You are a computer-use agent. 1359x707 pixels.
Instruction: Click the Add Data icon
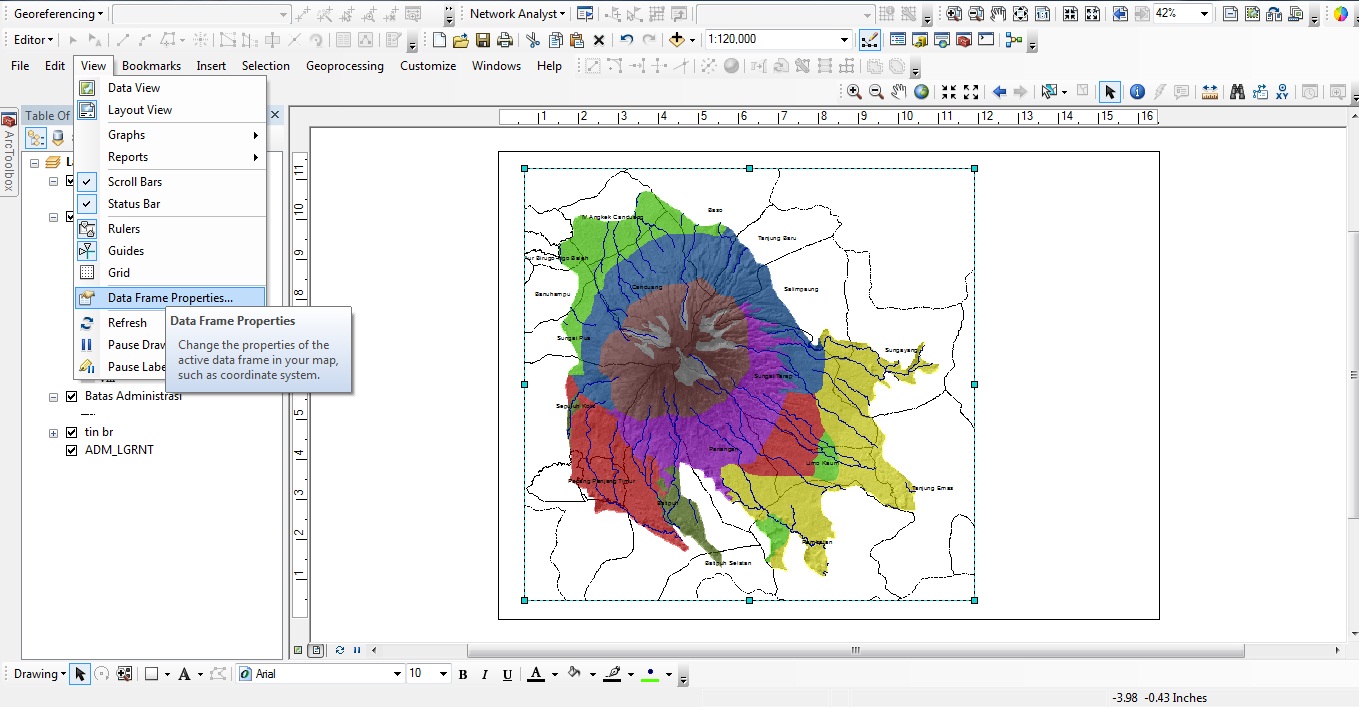click(676, 40)
